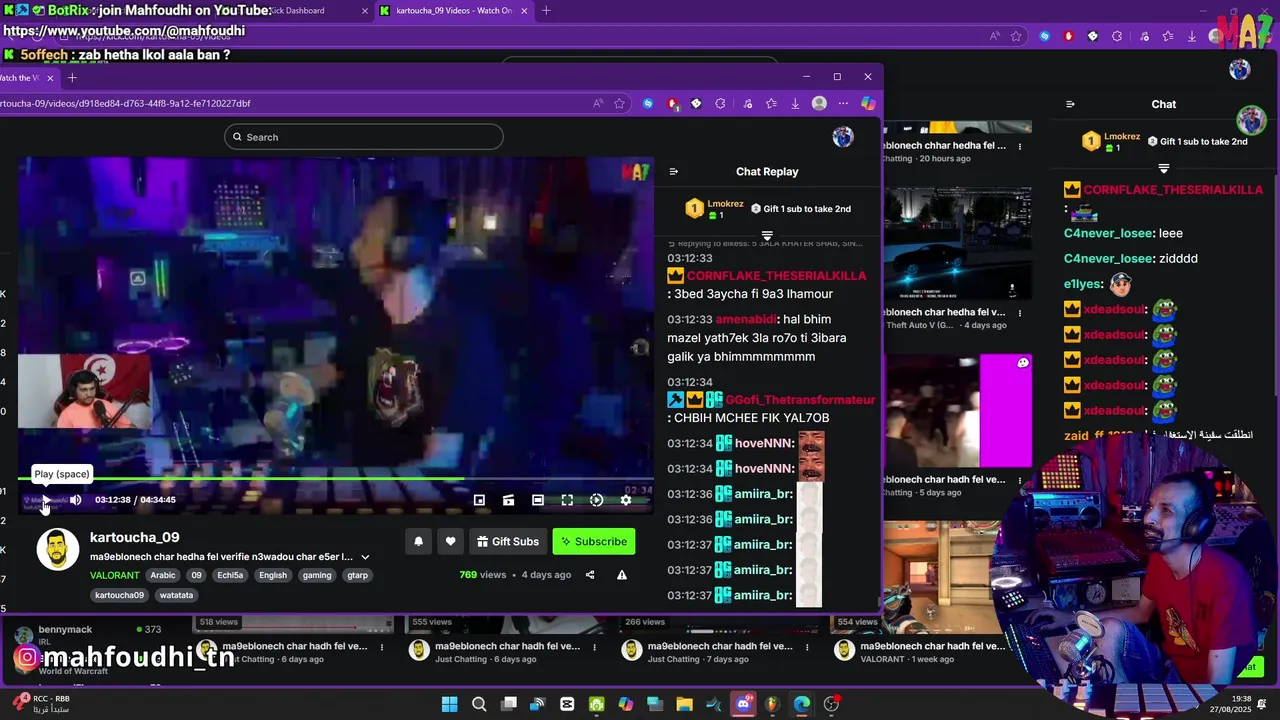This screenshot has width=1280, height=720.
Task: Open the benny mack channel in sidebar
Action: click(88, 636)
